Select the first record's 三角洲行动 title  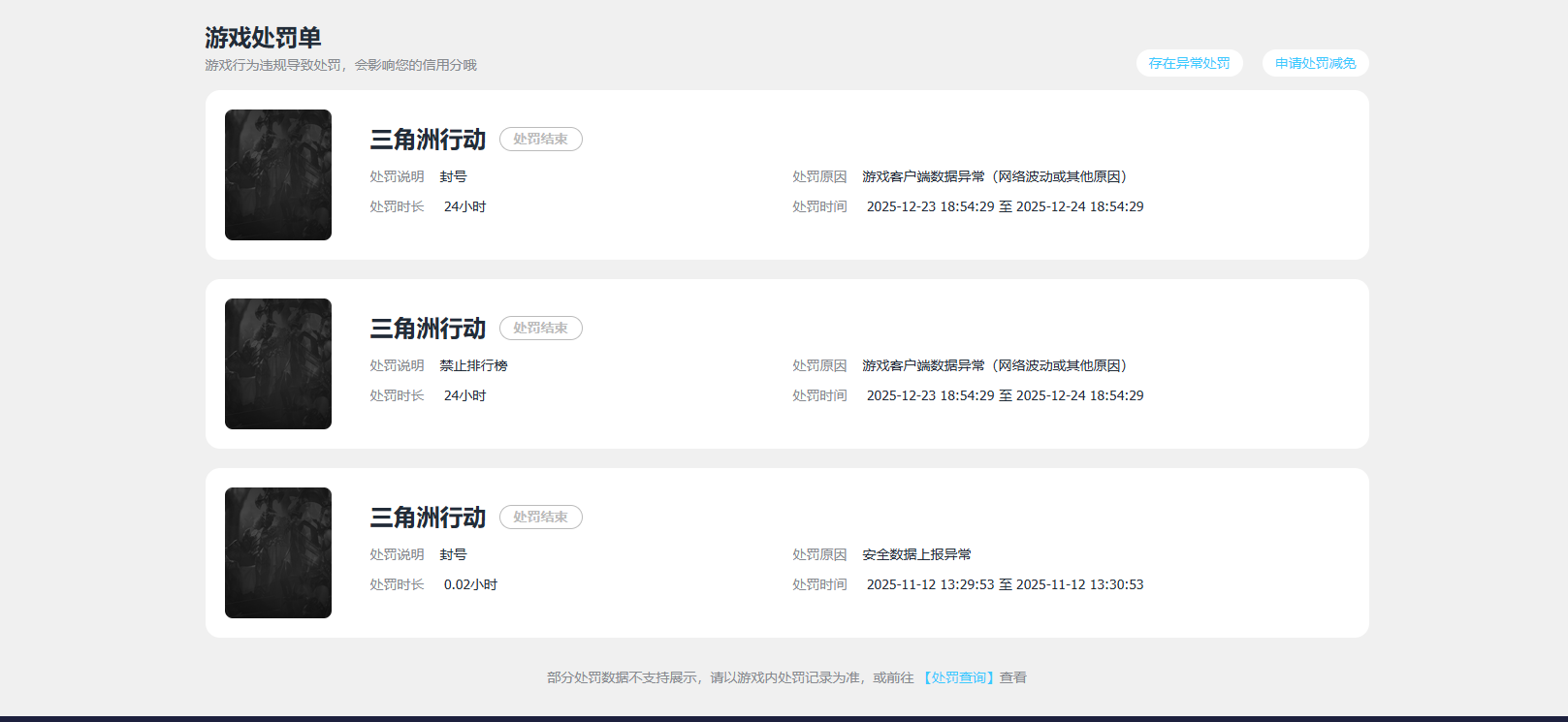point(428,140)
